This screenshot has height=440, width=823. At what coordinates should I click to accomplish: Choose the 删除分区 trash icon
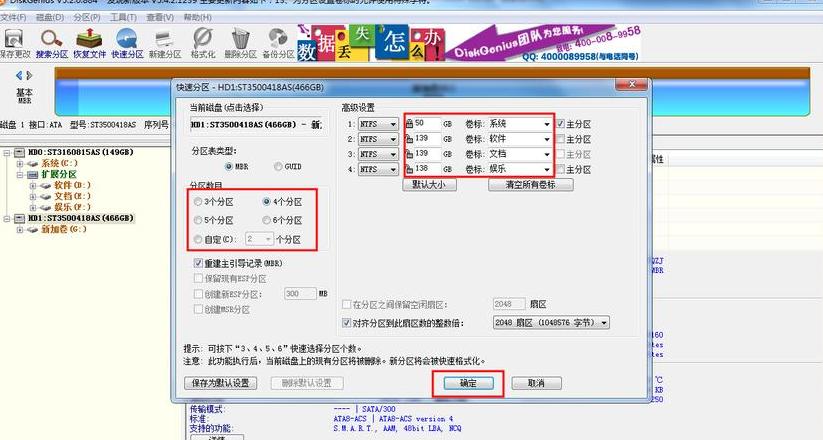(240, 43)
